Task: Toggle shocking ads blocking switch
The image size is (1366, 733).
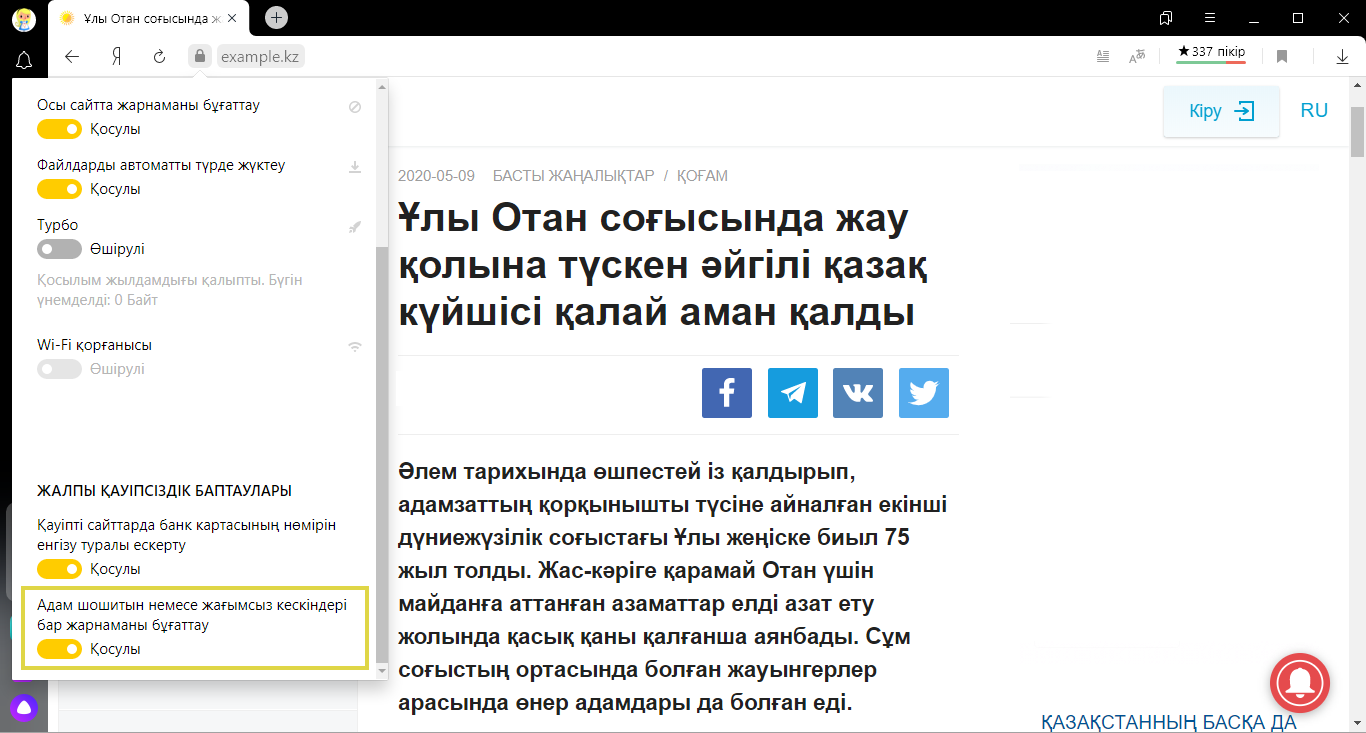Action: (59, 649)
